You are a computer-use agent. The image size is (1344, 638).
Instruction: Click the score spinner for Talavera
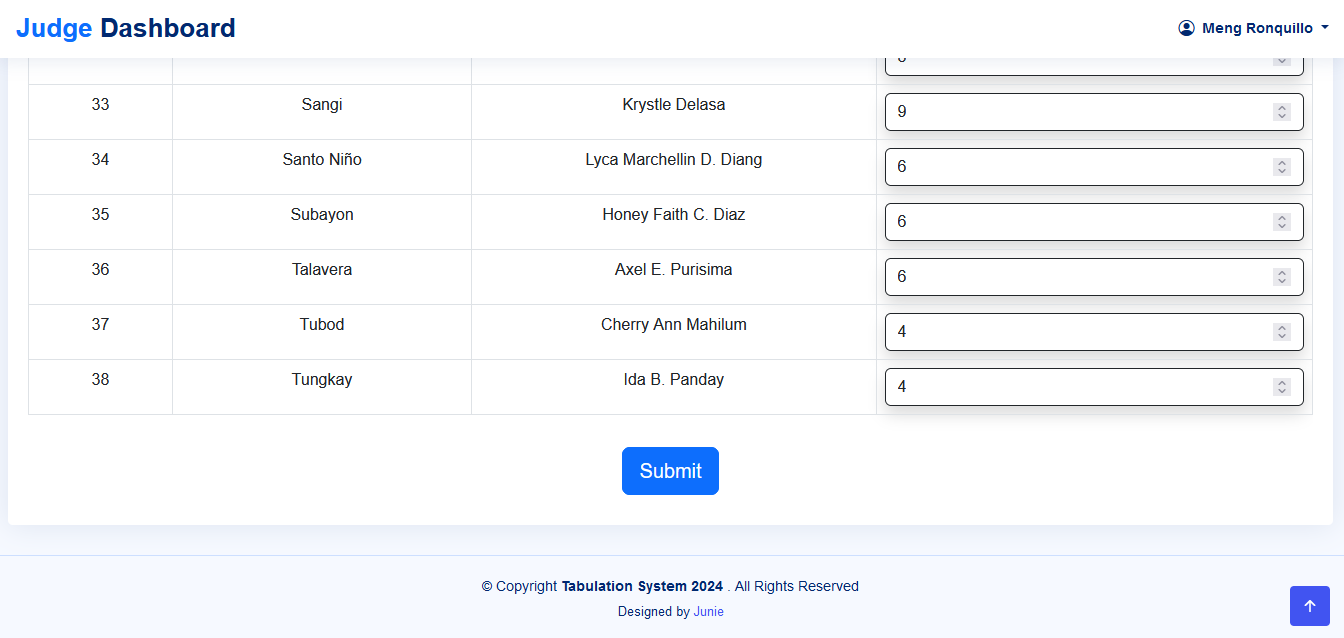coord(1282,277)
